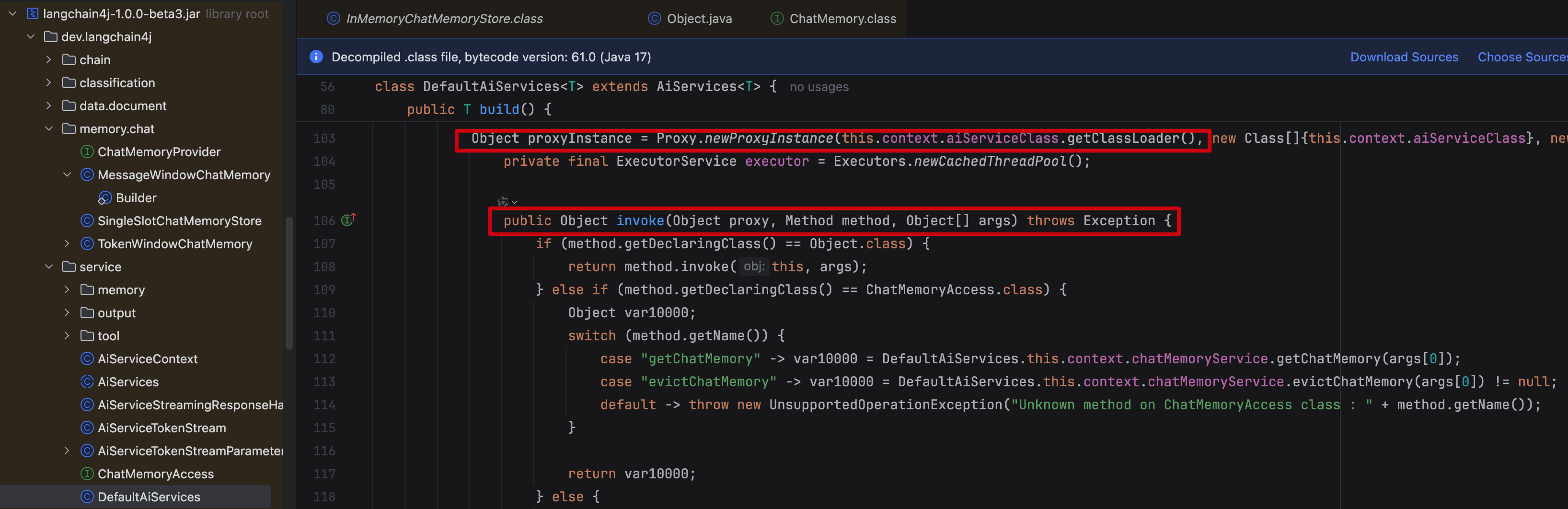
Task: Expand the data.document folder
Action: [49, 106]
